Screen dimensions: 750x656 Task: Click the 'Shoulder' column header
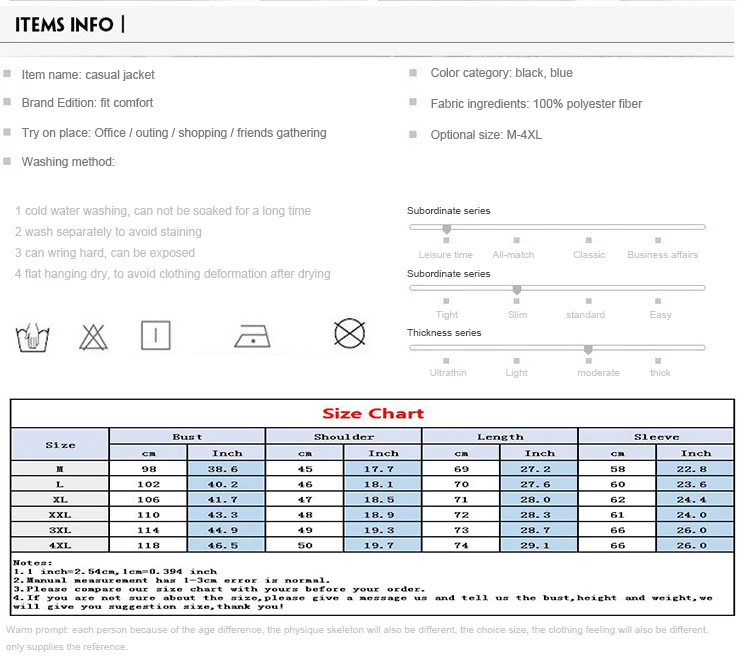point(343,437)
